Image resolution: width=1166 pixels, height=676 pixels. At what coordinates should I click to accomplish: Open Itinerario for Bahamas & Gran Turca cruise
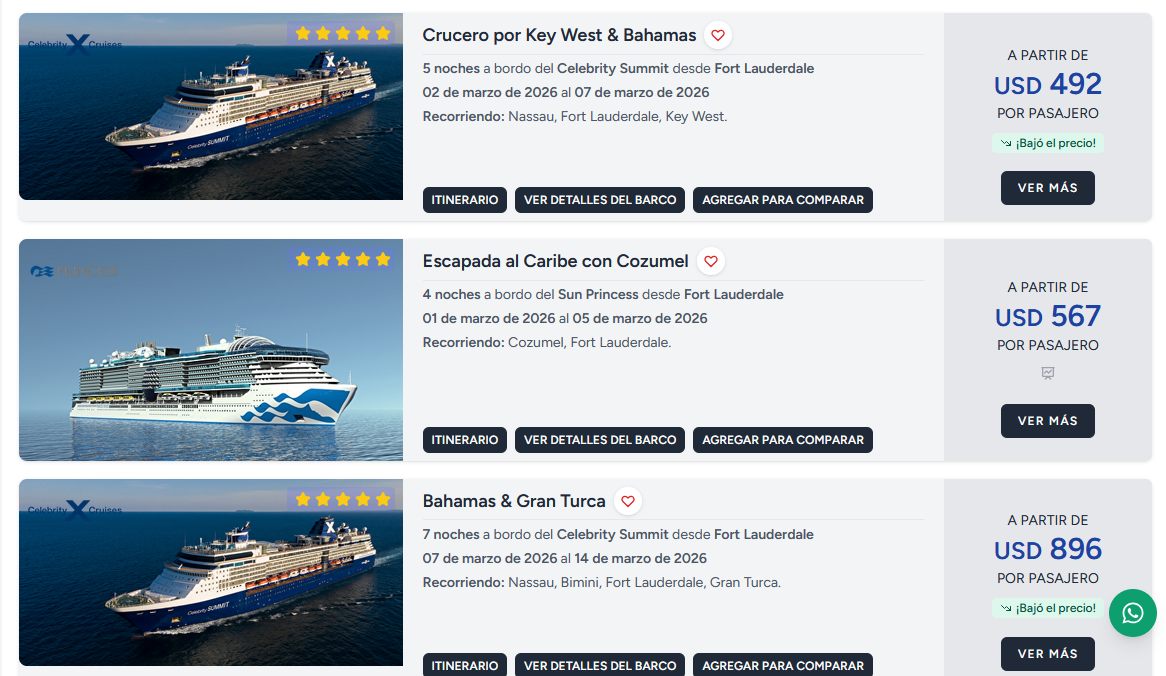coord(465,665)
